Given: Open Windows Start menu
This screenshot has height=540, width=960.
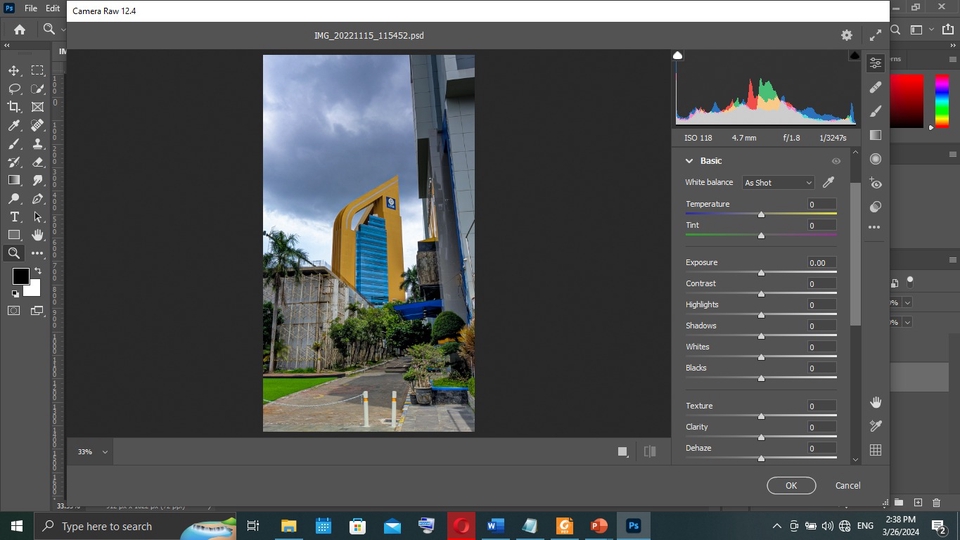Looking at the screenshot, I should click(17, 526).
